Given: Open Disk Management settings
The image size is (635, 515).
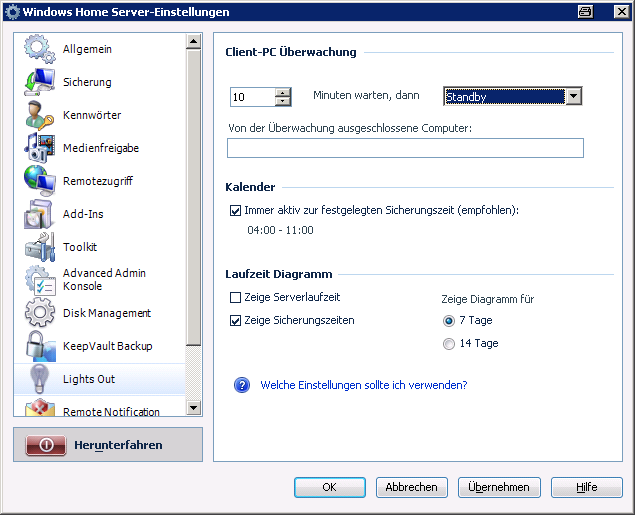Looking at the screenshot, I should click(x=100, y=313).
